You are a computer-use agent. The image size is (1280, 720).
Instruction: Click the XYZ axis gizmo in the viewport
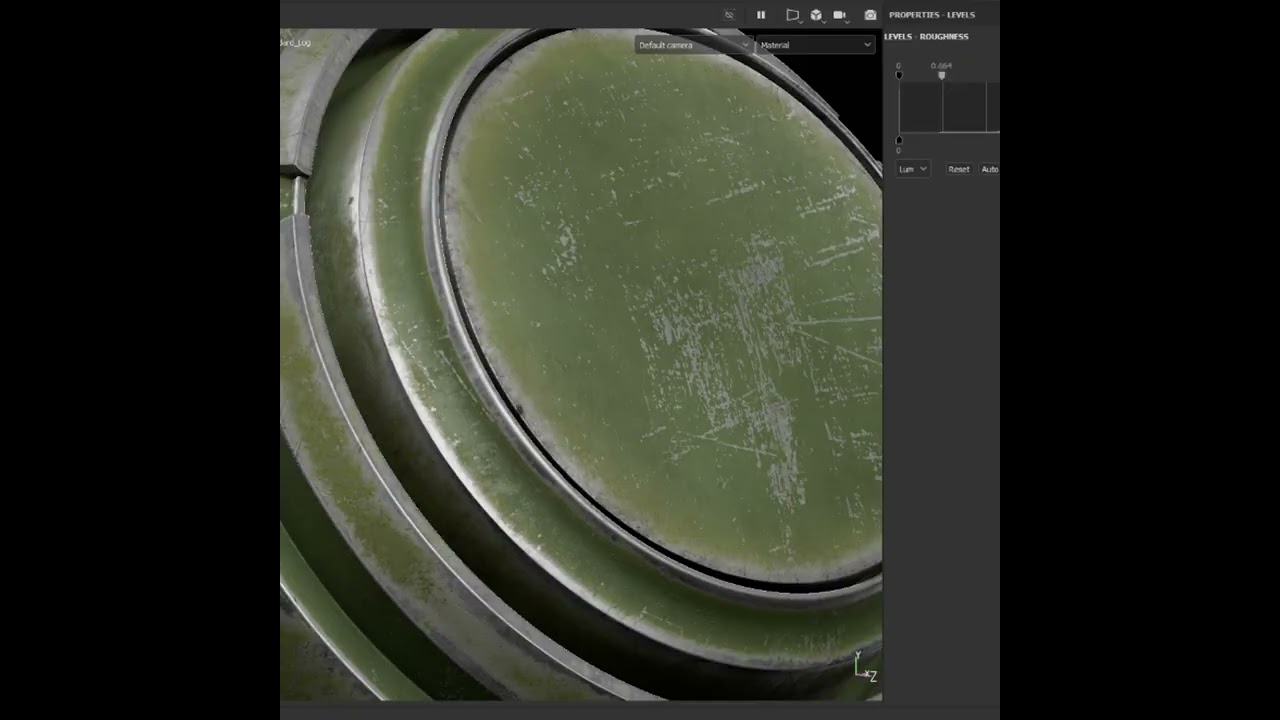(x=866, y=668)
